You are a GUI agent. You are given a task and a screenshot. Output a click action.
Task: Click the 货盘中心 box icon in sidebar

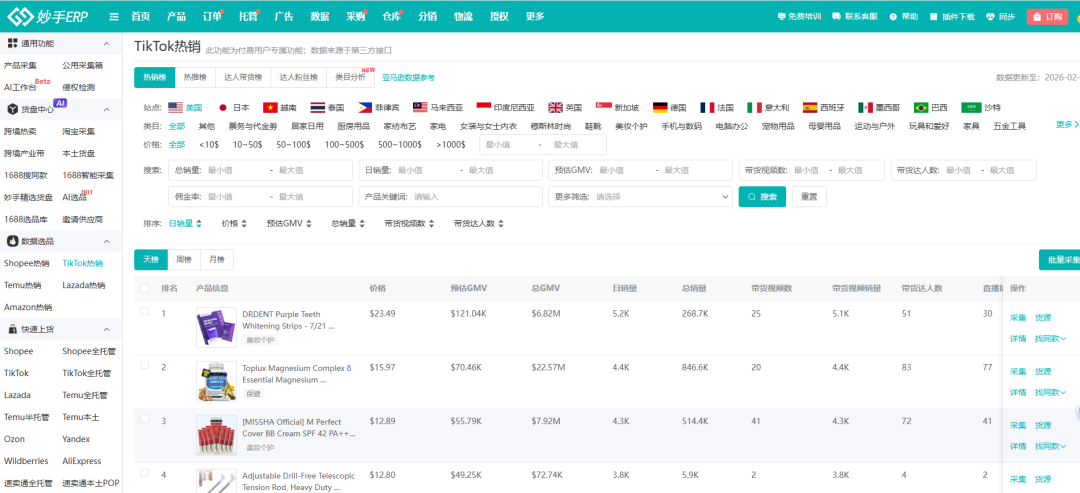(x=12, y=109)
